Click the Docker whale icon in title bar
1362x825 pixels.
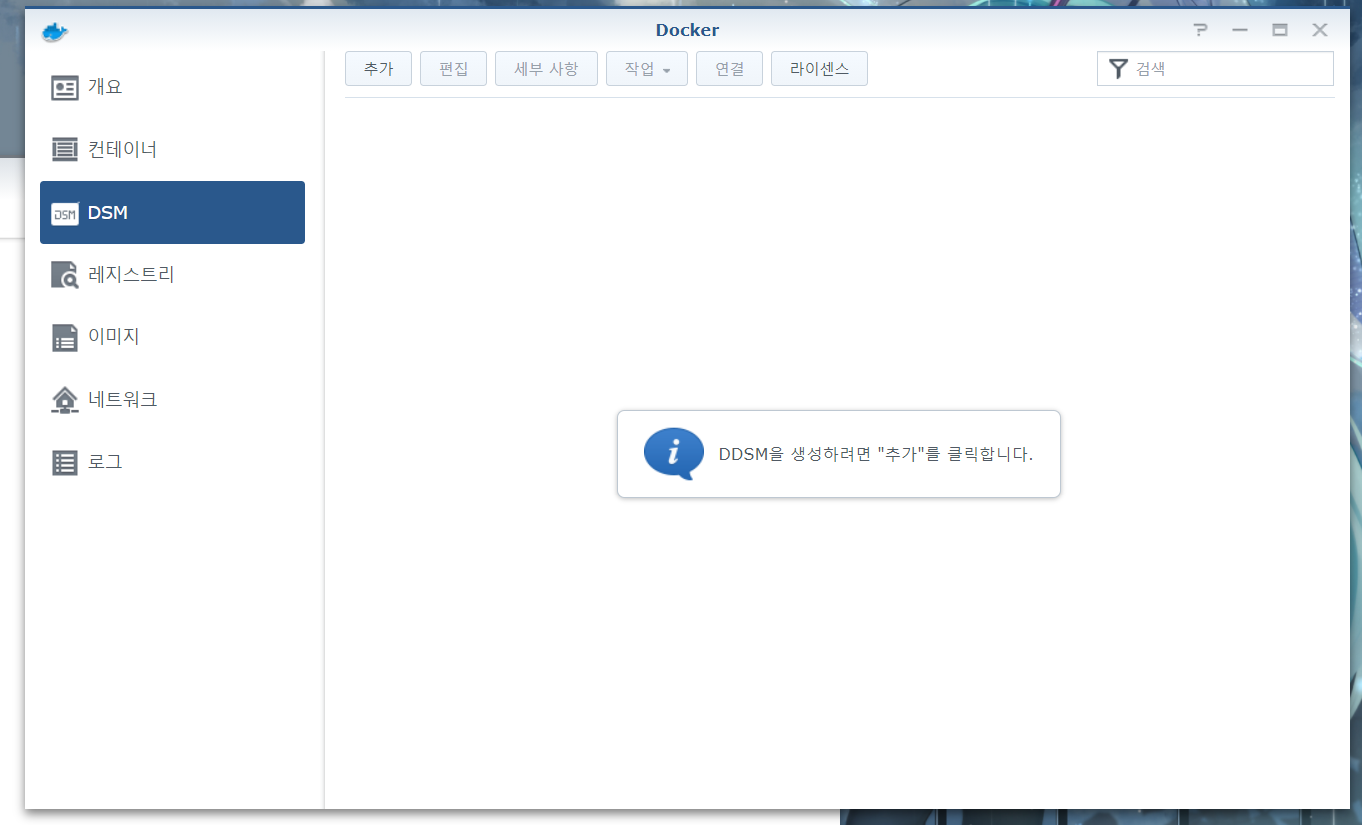coord(55,31)
